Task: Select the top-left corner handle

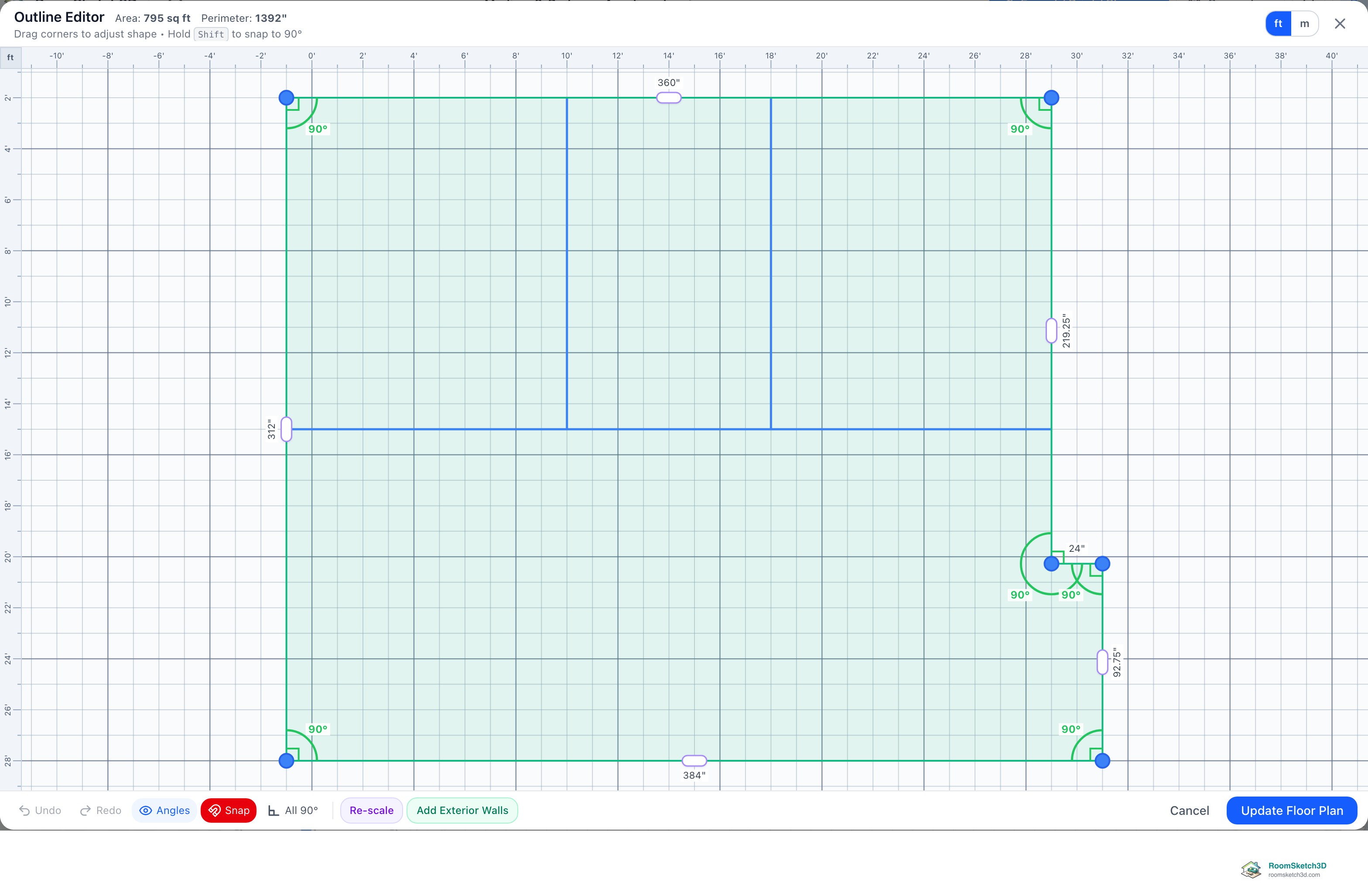Action: click(286, 98)
